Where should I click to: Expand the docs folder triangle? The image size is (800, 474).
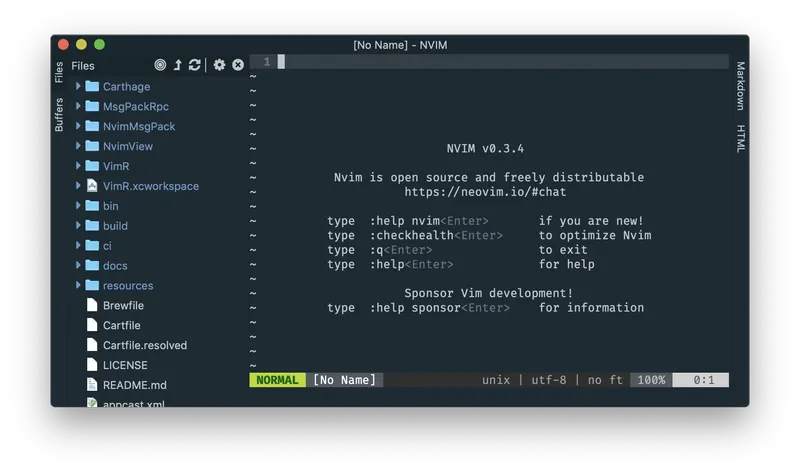[78, 265]
